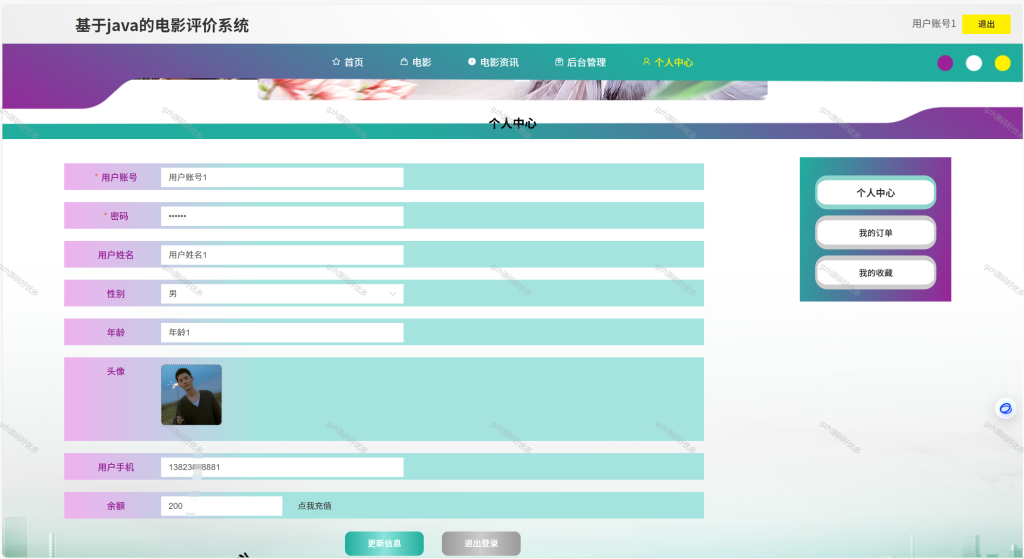Click the yellow 退出 button
The height and width of the screenshot is (559, 1024).
click(986, 24)
